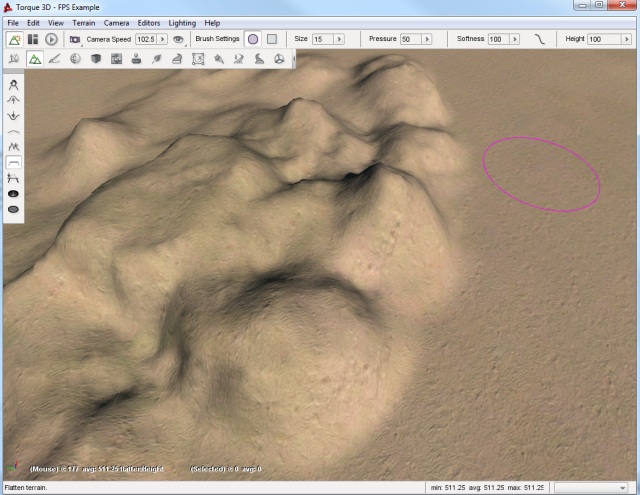Screen dimensions: 640x495
Task: Choose the Smooth terrain tool
Action: [x=14, y=131]
